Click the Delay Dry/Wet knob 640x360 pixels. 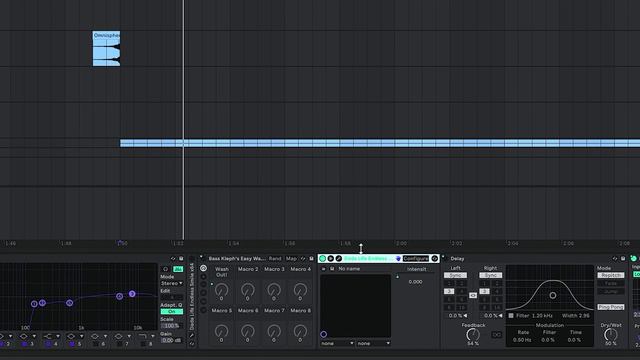coord(611,335)
